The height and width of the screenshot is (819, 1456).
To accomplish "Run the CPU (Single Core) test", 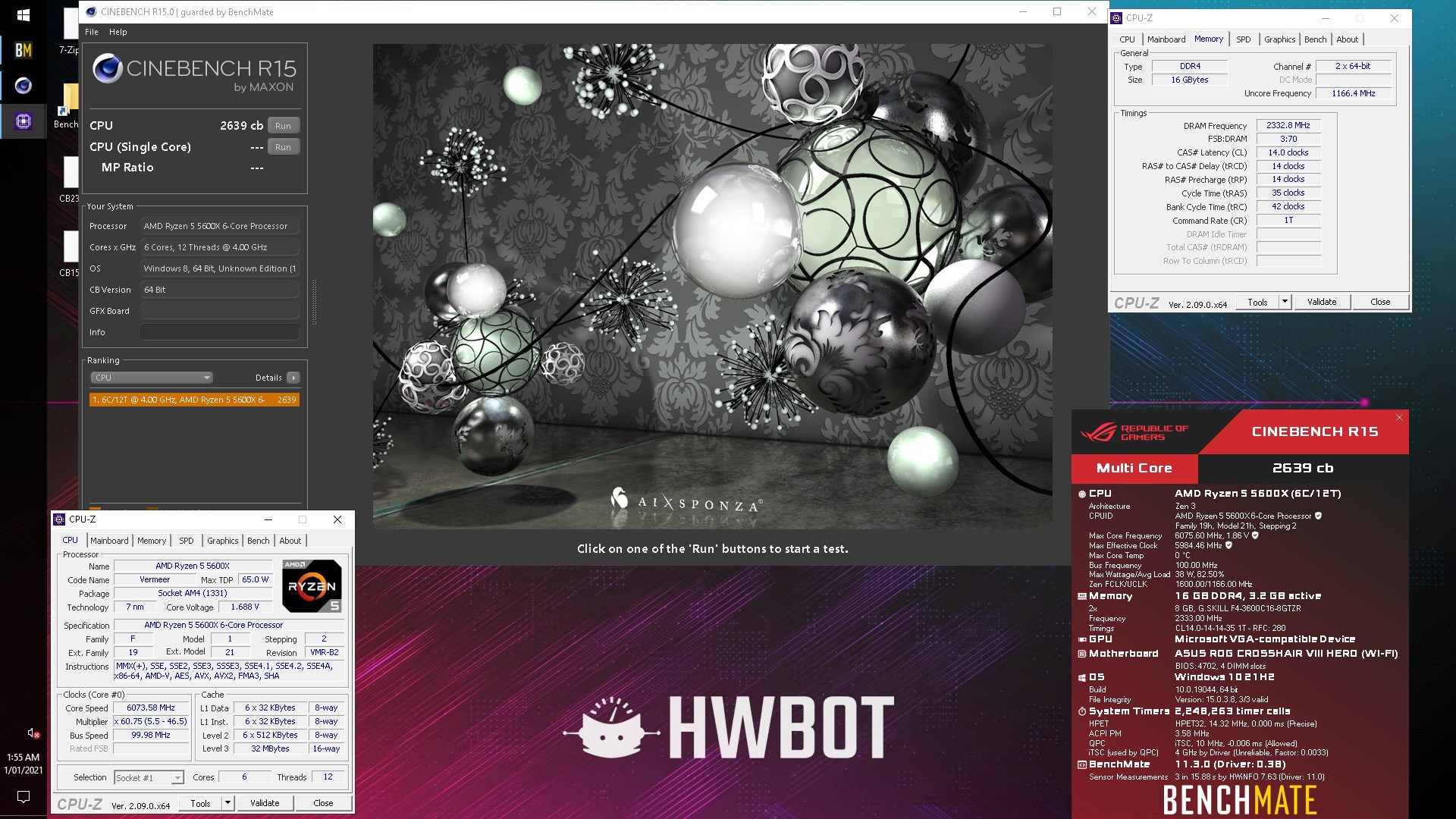I will [x=284, y=147].
